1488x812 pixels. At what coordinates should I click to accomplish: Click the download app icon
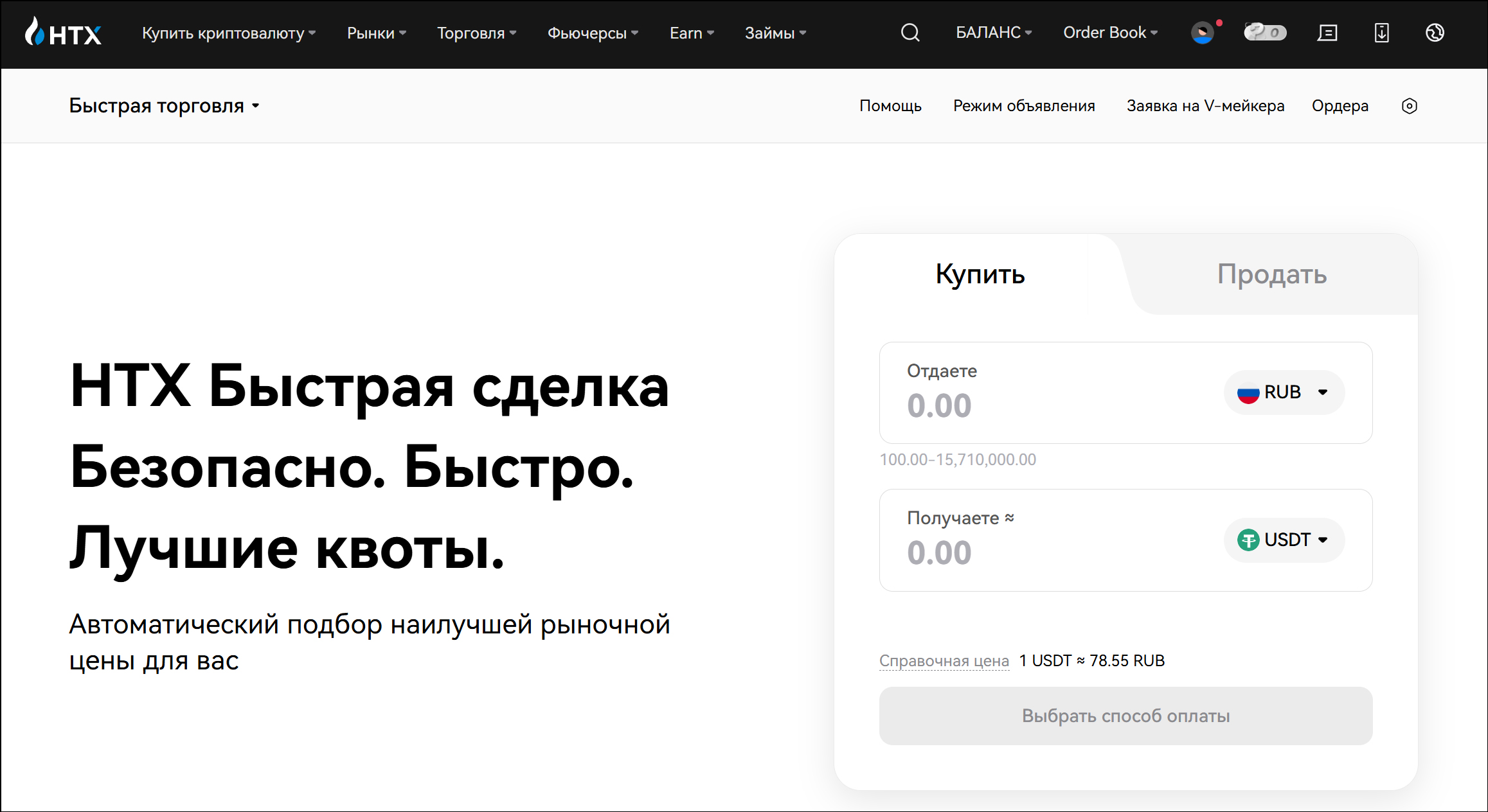click(x=1381, y=33)
